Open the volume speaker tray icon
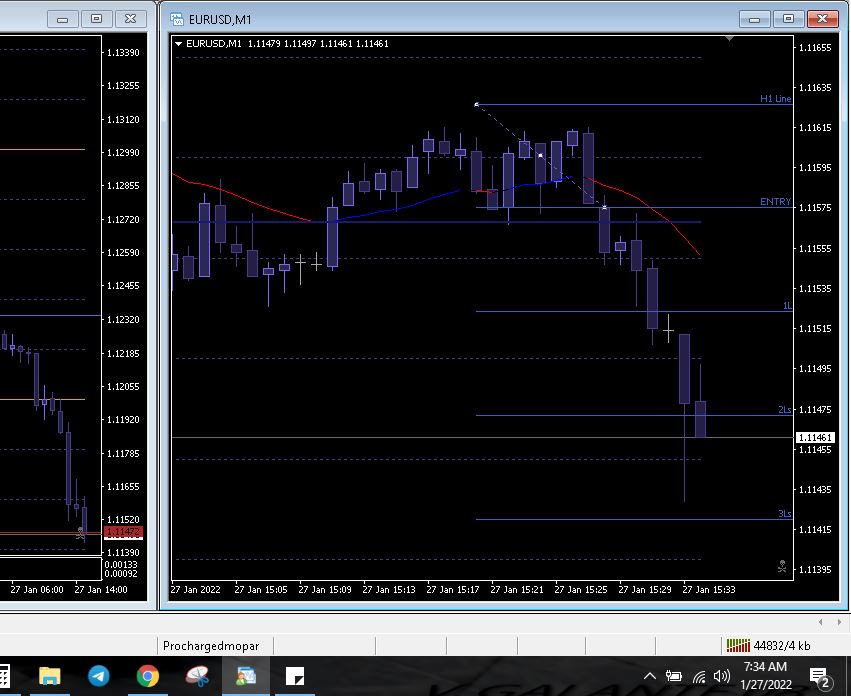The height and width of the screenshot is (696, 851). pyautogui.click(x=722, y=677)
